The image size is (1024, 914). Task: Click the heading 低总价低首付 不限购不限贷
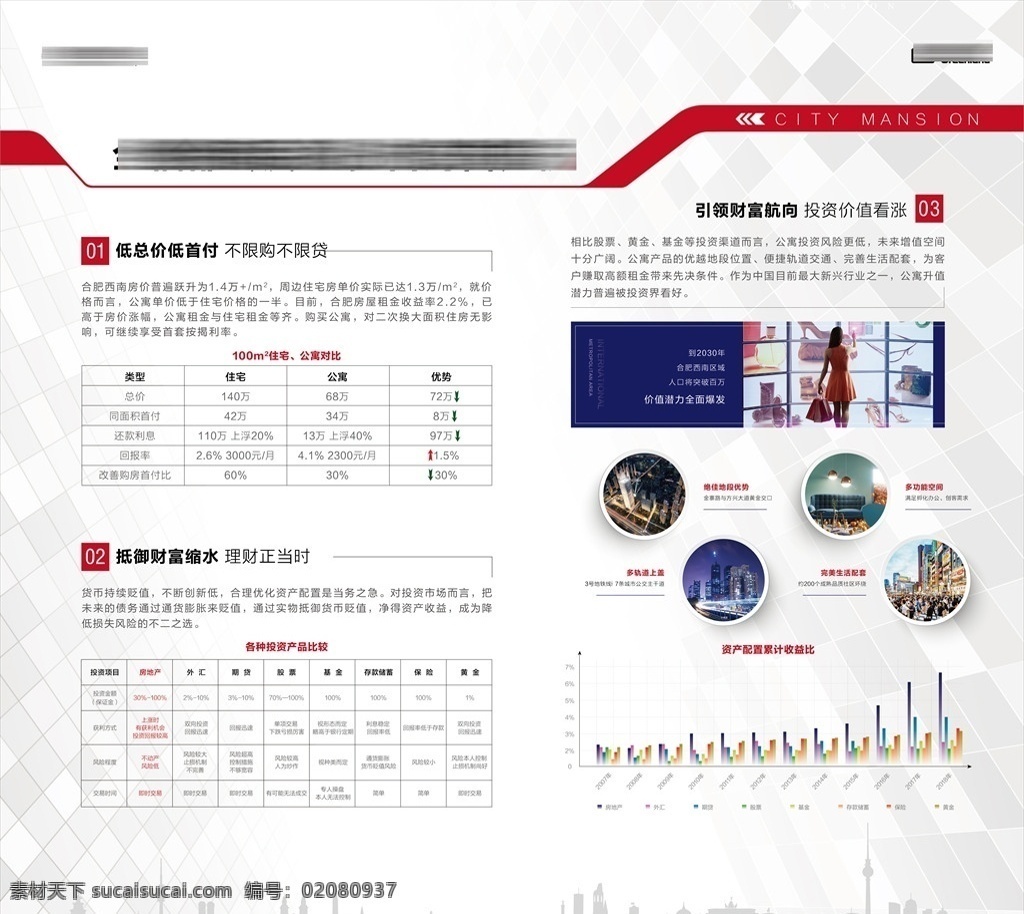coord(221,251)
